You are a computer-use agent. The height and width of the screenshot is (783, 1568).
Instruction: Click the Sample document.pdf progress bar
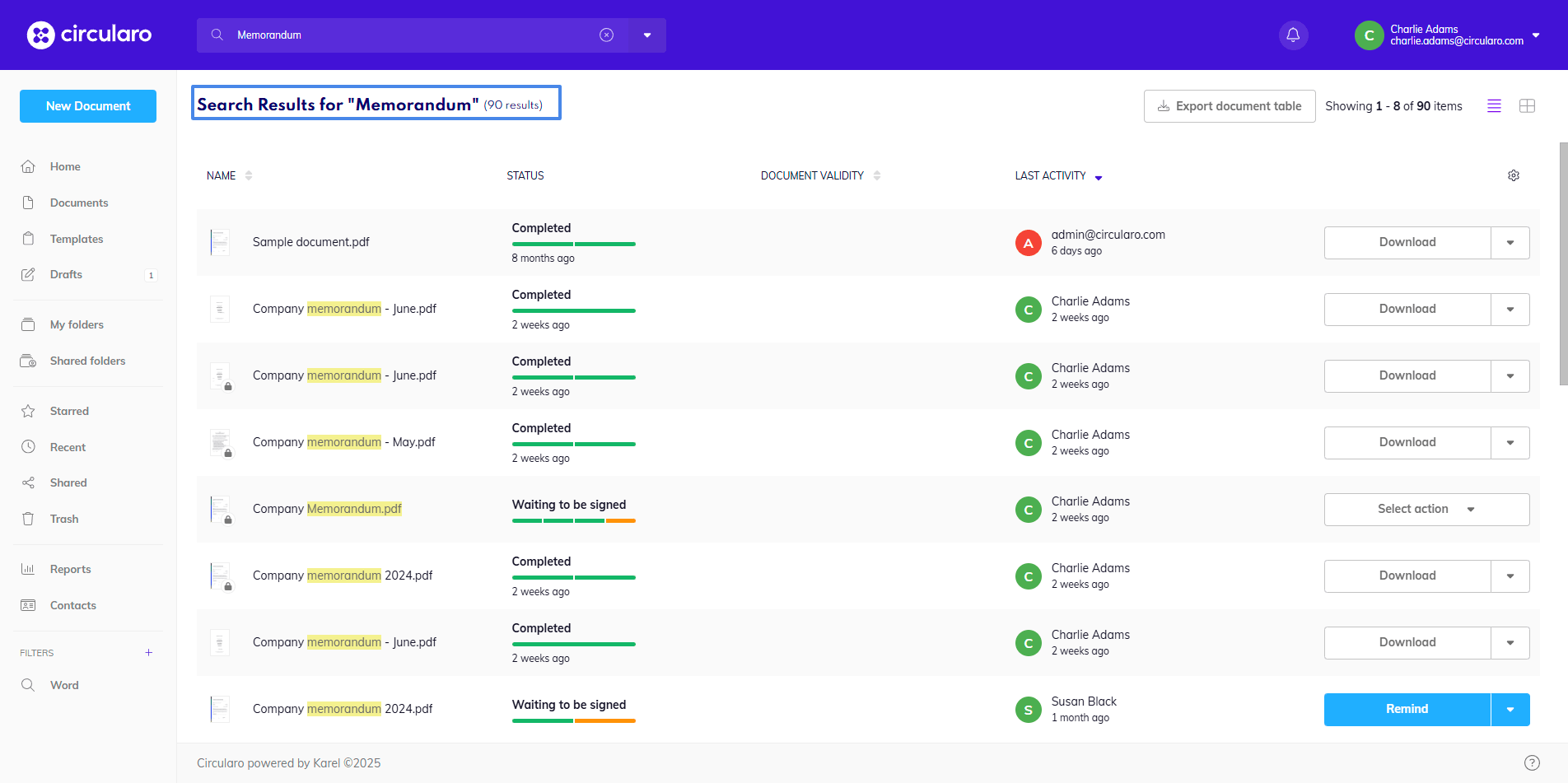(x=573, y=245)
